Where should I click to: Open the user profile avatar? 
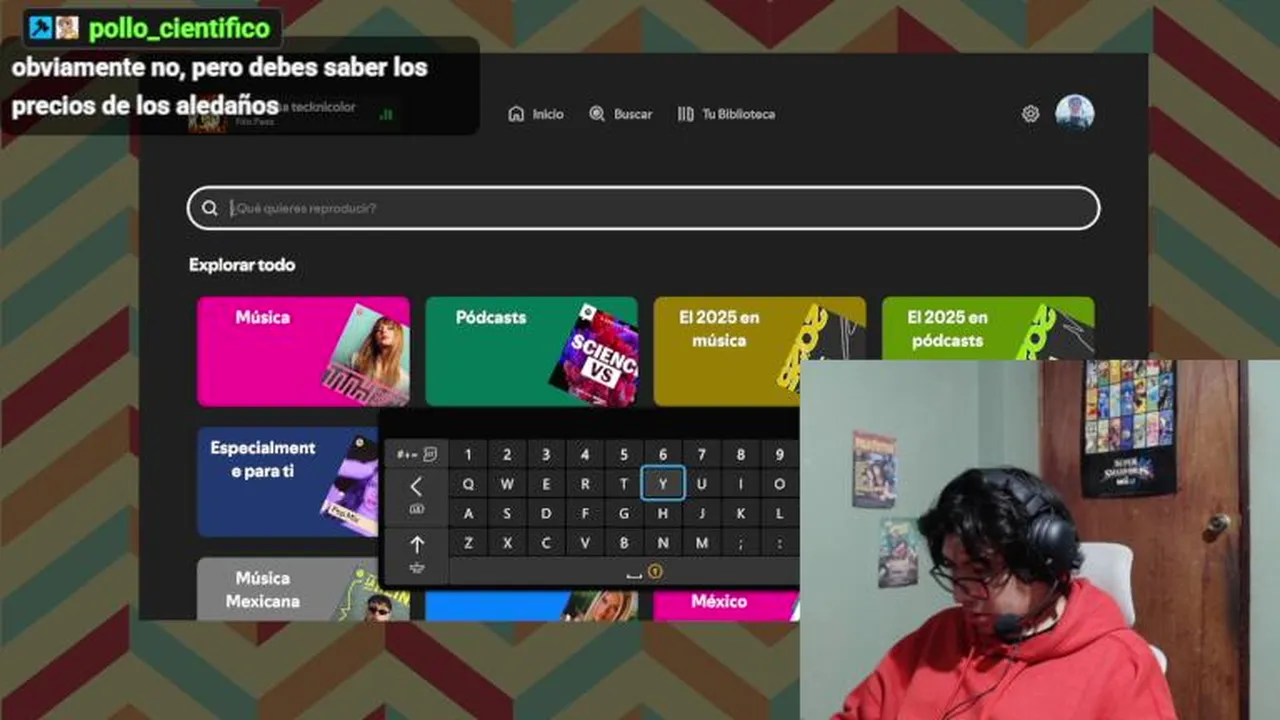coord(1075,113)
